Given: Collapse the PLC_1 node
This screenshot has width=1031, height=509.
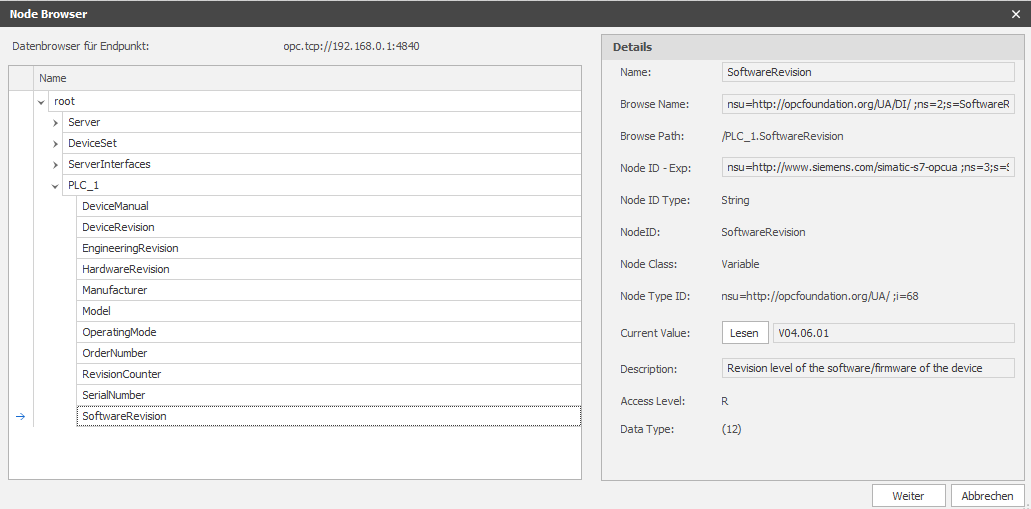Looking at the screenshot, I should pyautogui.click(x=55, y=186).
